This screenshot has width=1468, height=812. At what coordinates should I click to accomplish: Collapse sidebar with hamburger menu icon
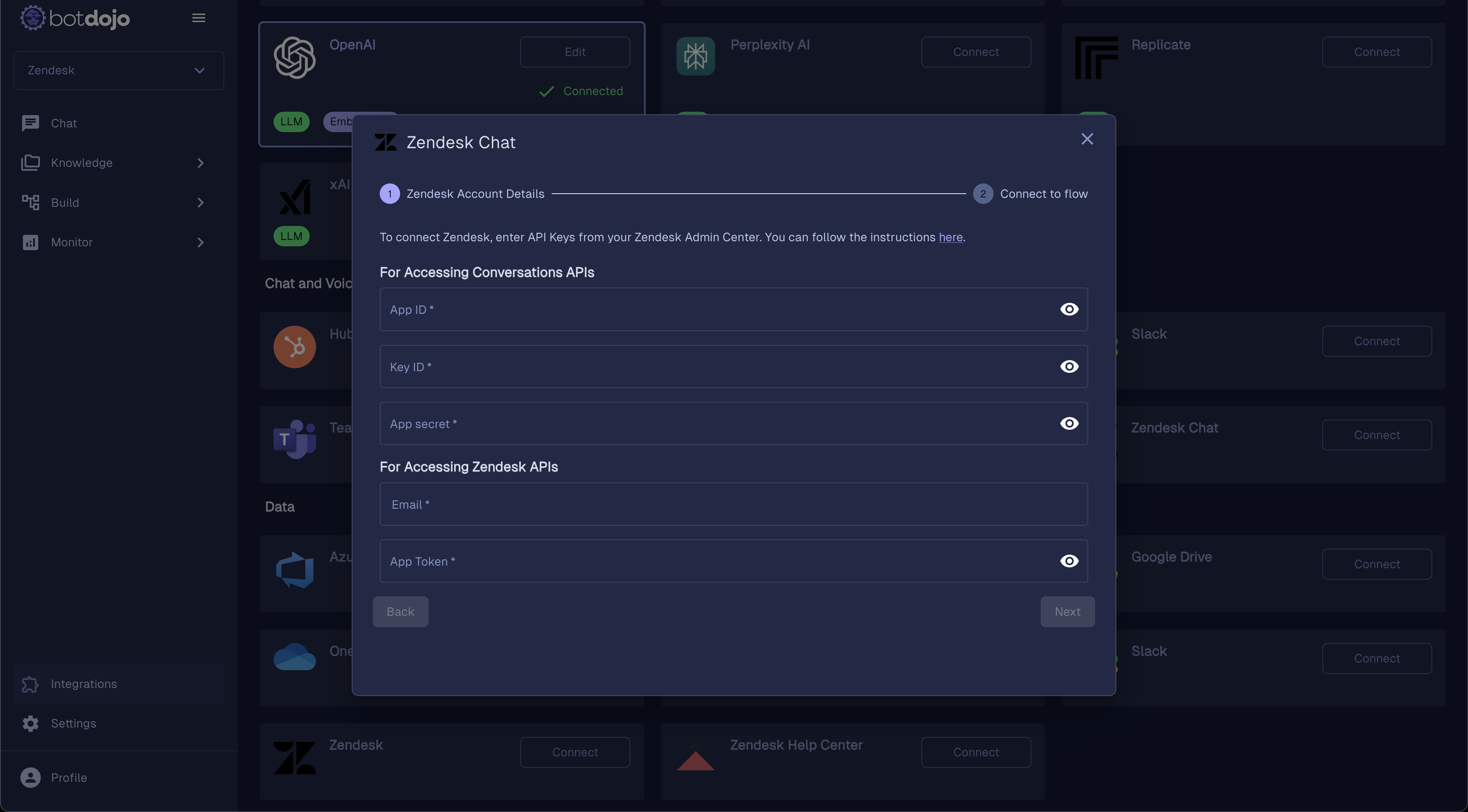click(x=199, y=18)
